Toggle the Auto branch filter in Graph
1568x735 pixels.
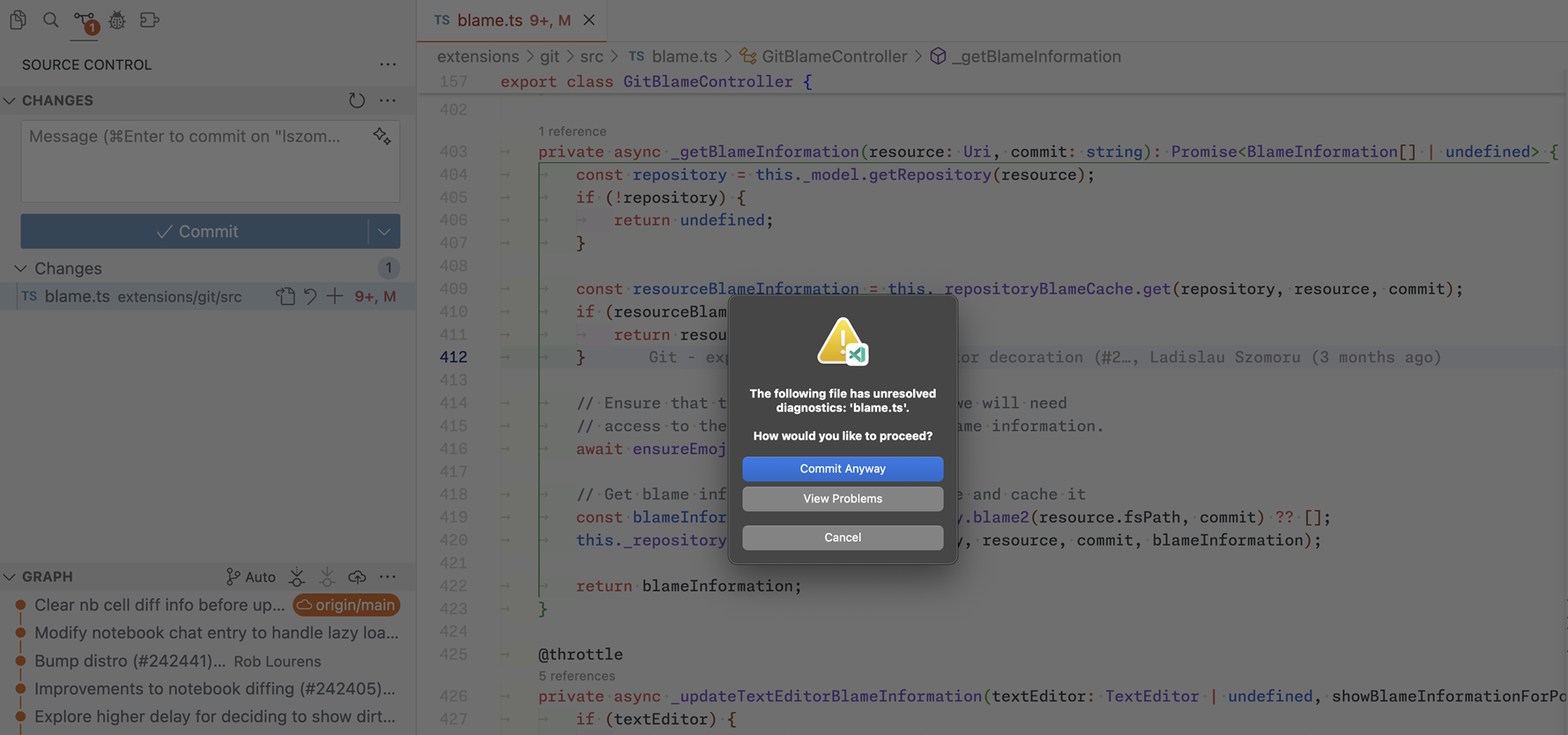coord(250,577)
